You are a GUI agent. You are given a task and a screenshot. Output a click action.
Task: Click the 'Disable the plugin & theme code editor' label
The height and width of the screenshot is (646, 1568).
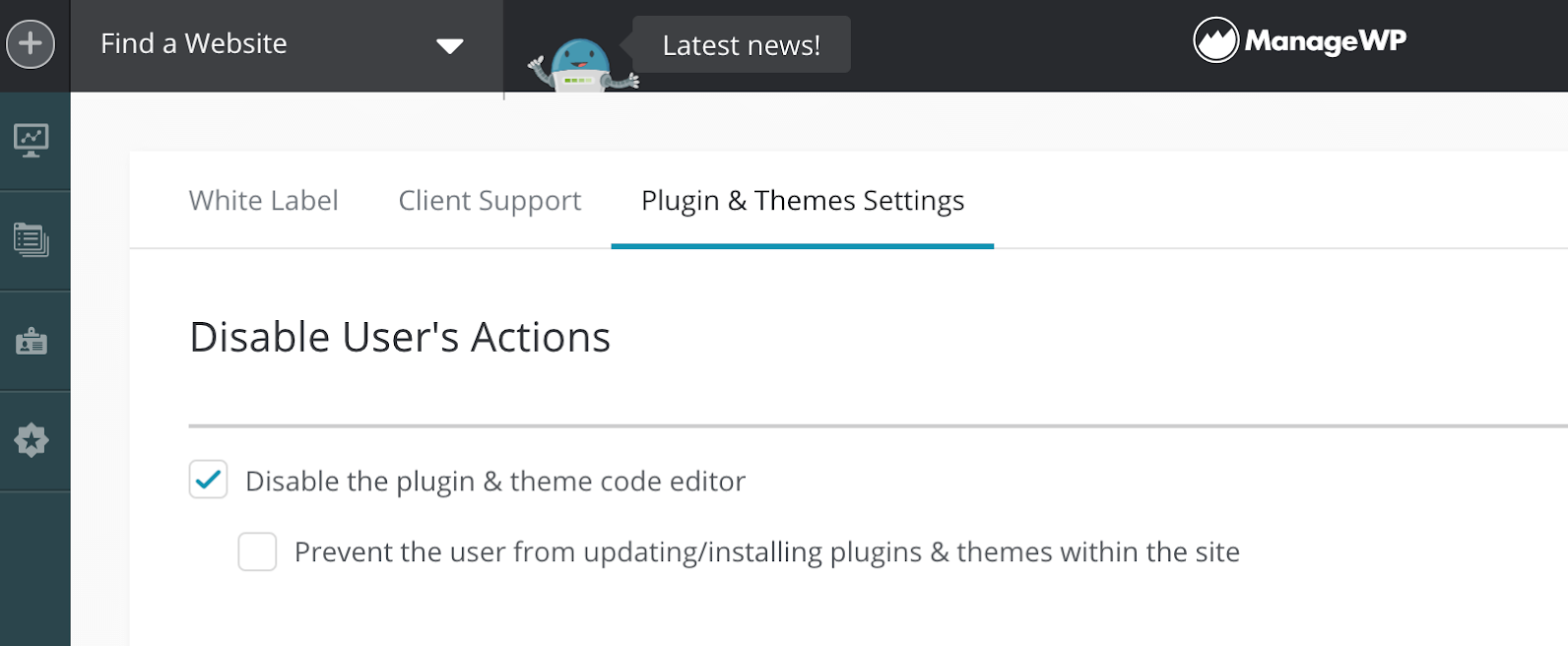click(494, 482)
